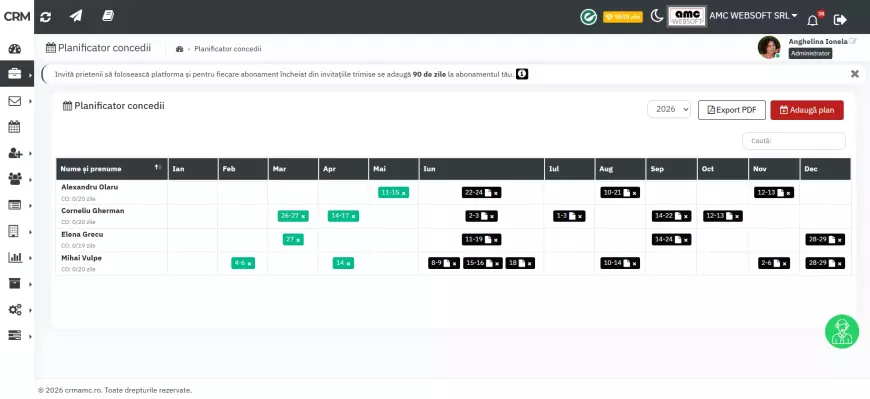Open the green support chat bubble
The image size is (870, 399).
pyautogui.click(x=842, y=331)
